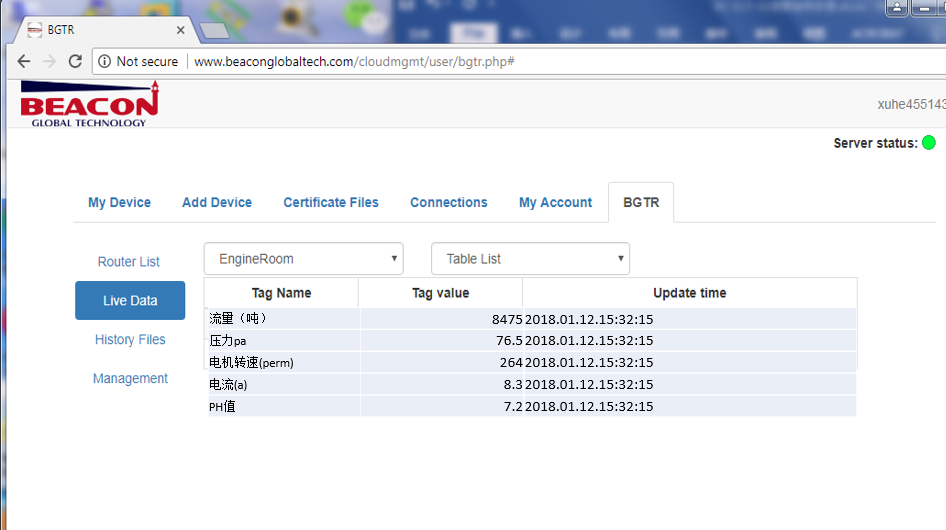
Task: Switch to the My Device tab
Action: pos(119,202)
